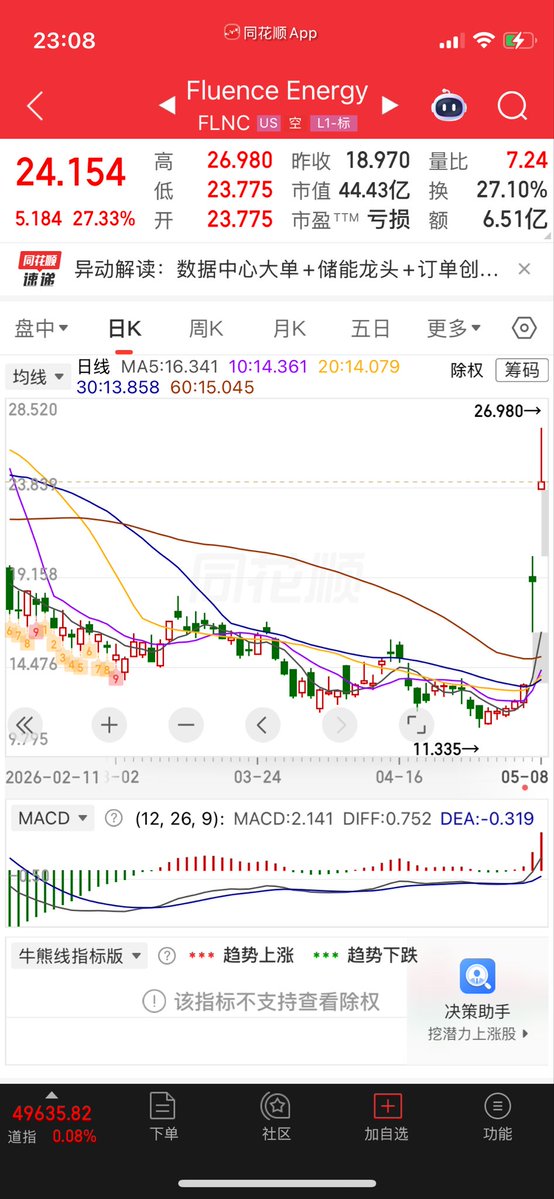Follow 挖潜力上涨股 link
Viewport: 554px width, 1199px height.
tap(478, 1034)
